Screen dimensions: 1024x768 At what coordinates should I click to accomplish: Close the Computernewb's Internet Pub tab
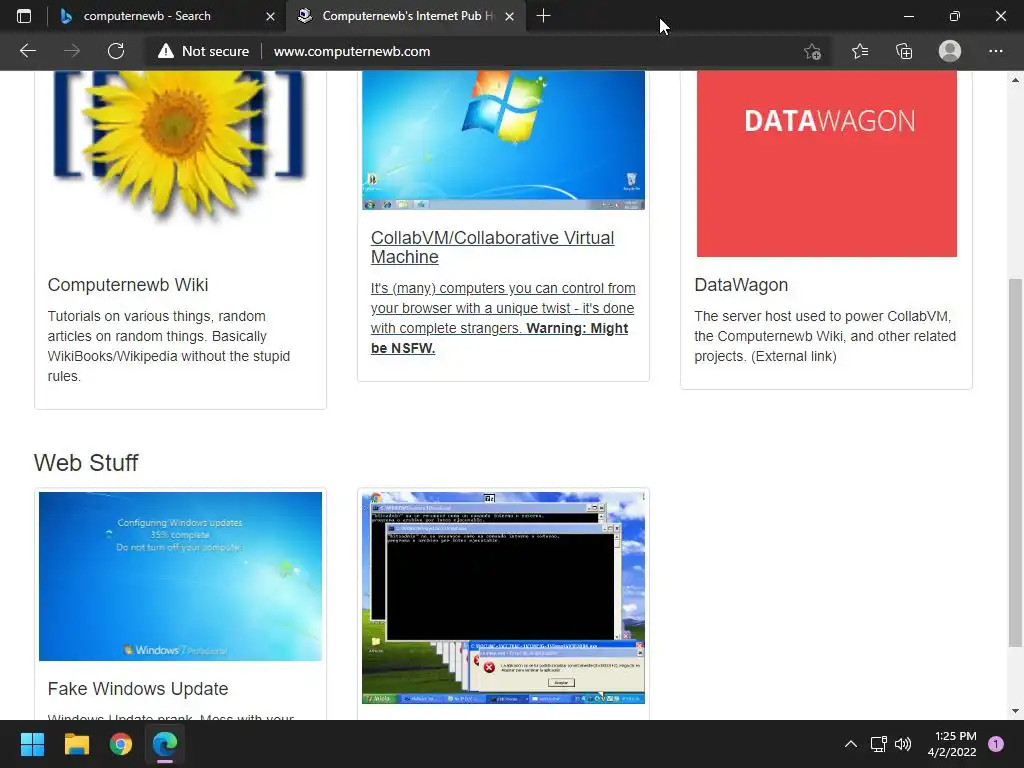509,16
